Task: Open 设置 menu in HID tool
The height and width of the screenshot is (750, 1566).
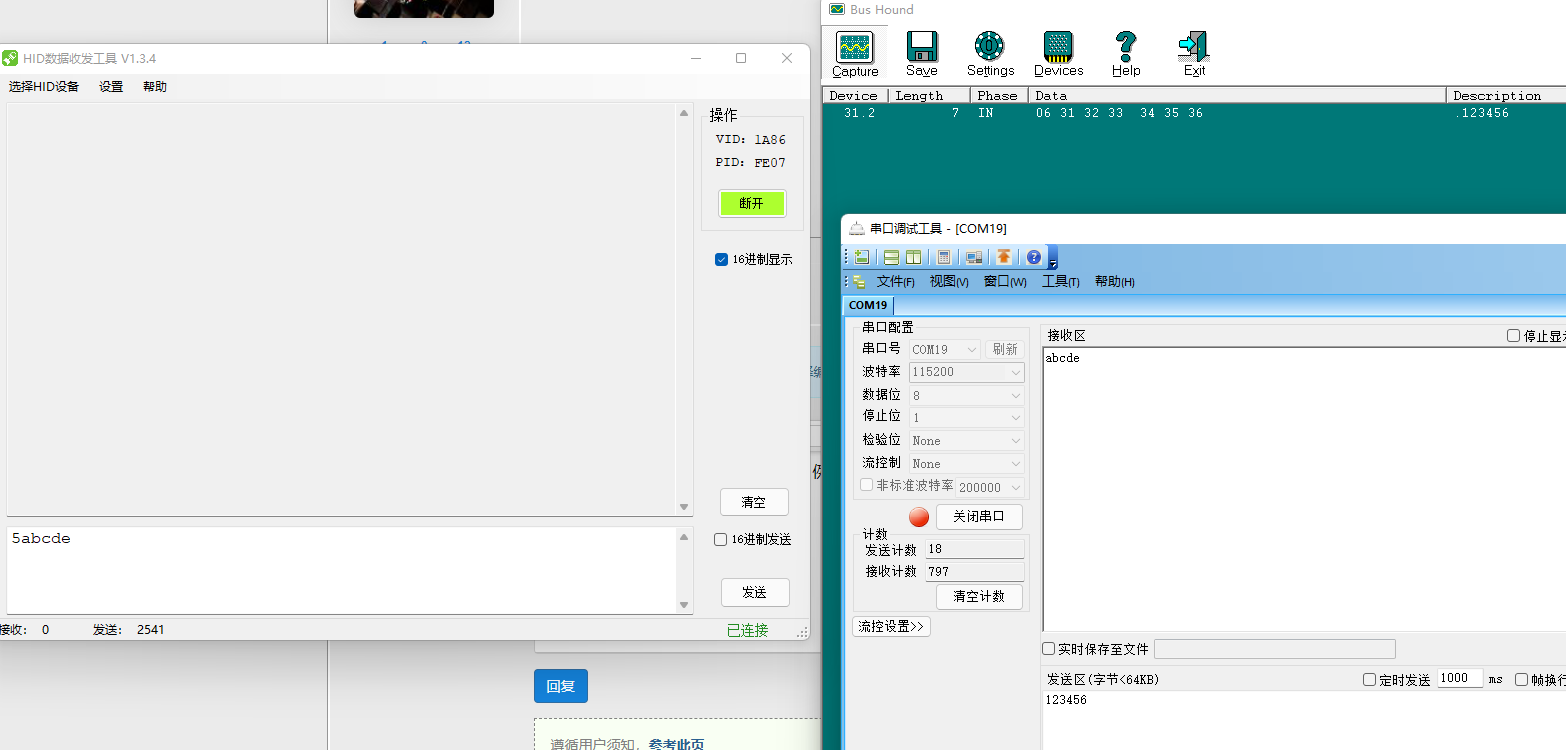Action: click(x=111, y=87)
